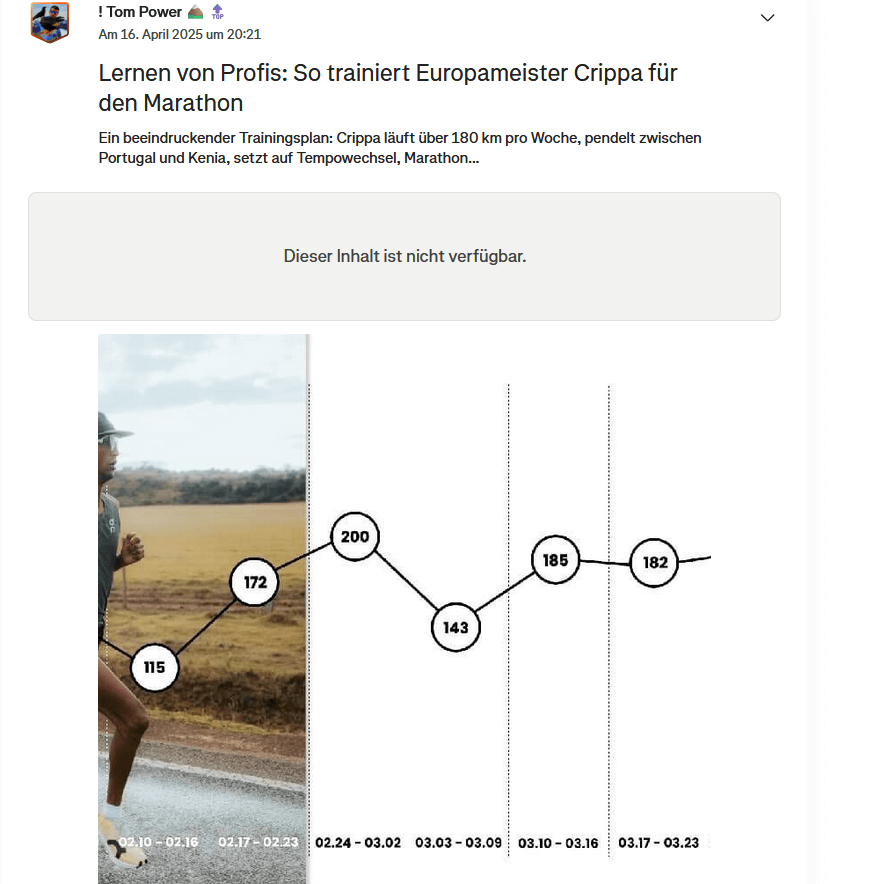The width and height of the screenshot is (895, 884).
Task: Open Tom Power's profile avatar
Action: click(49, 21)
